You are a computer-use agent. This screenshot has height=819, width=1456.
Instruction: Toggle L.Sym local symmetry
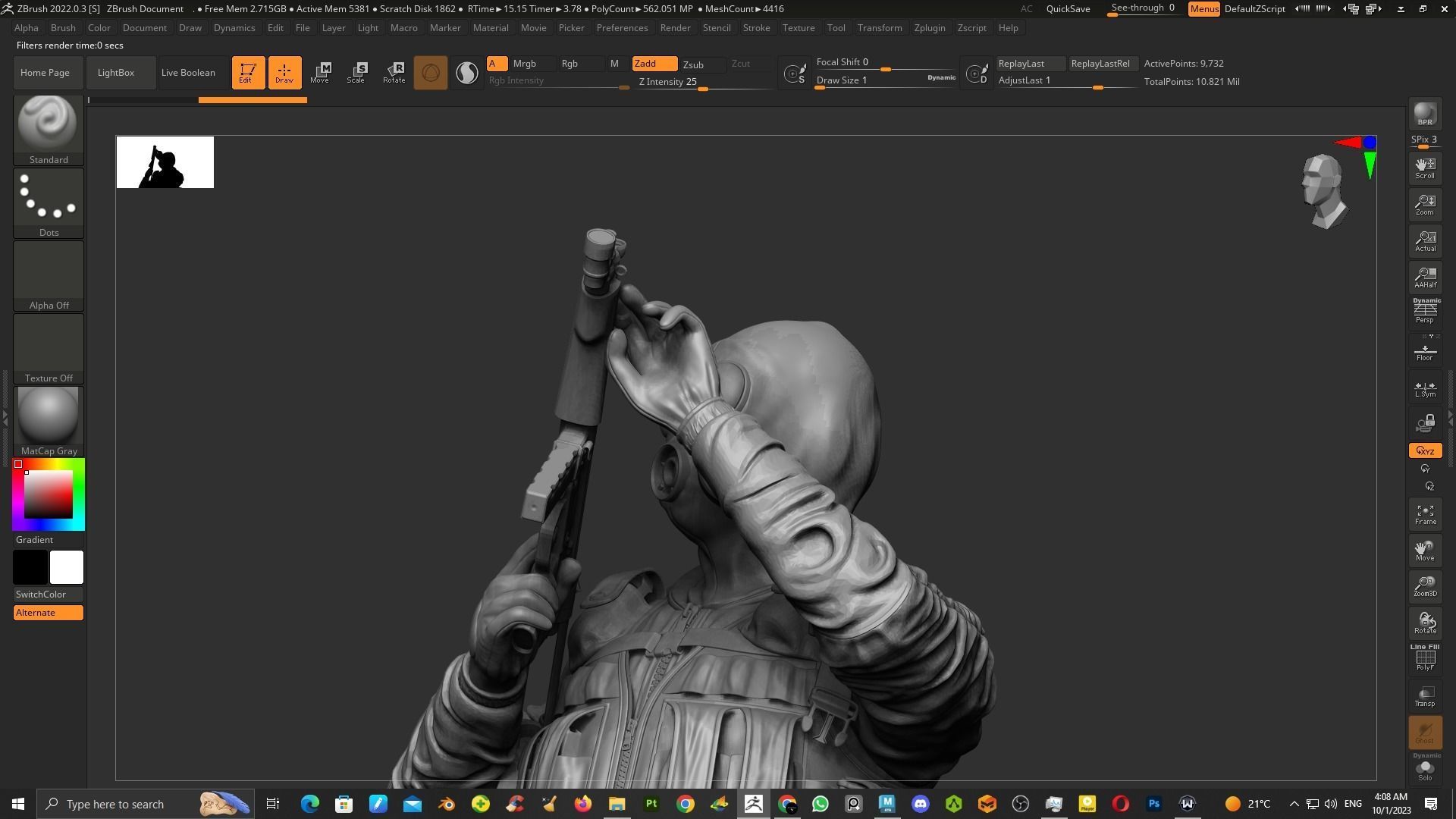[1425, 389]
